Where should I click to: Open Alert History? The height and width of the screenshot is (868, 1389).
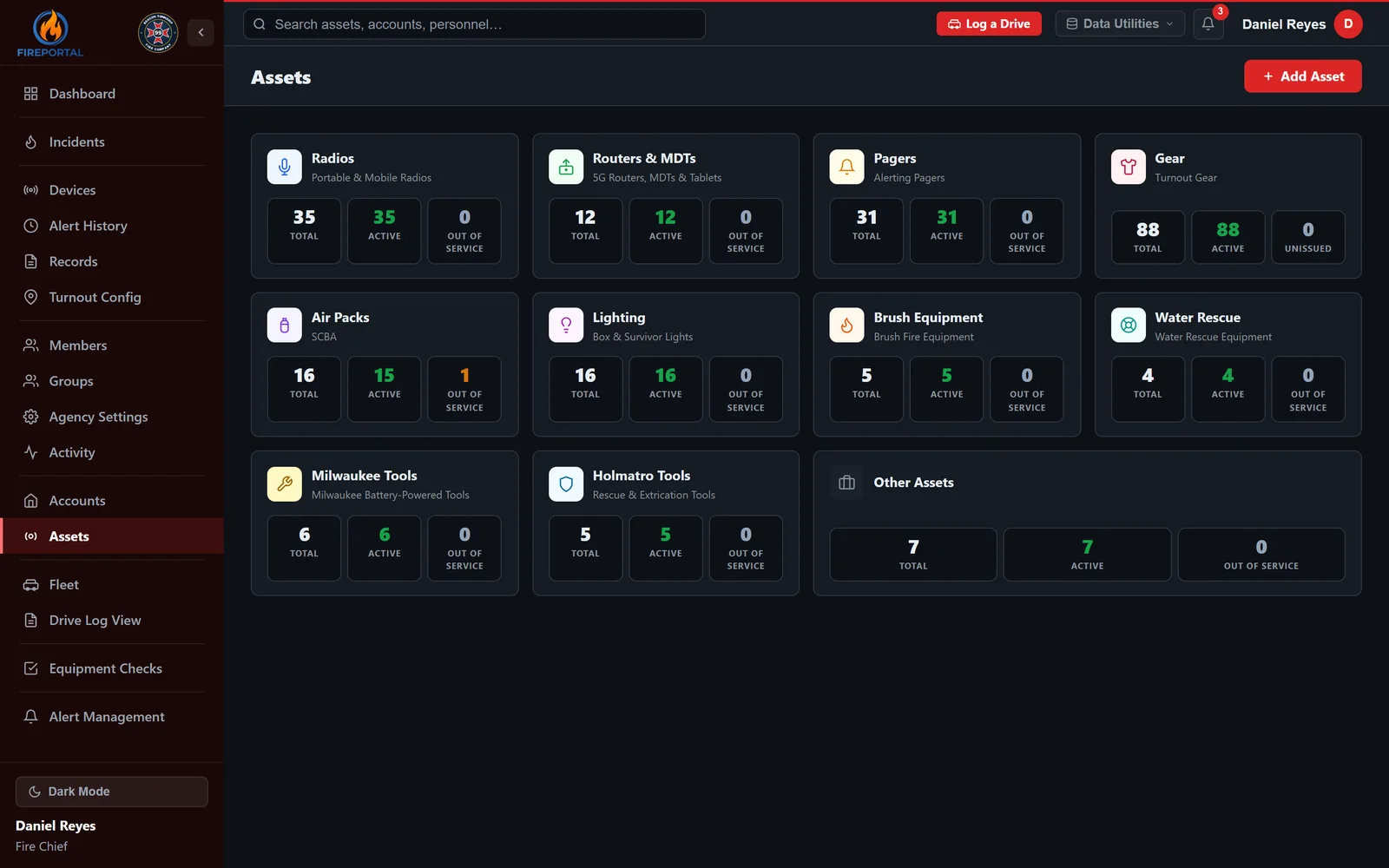(x=112, y=226)
